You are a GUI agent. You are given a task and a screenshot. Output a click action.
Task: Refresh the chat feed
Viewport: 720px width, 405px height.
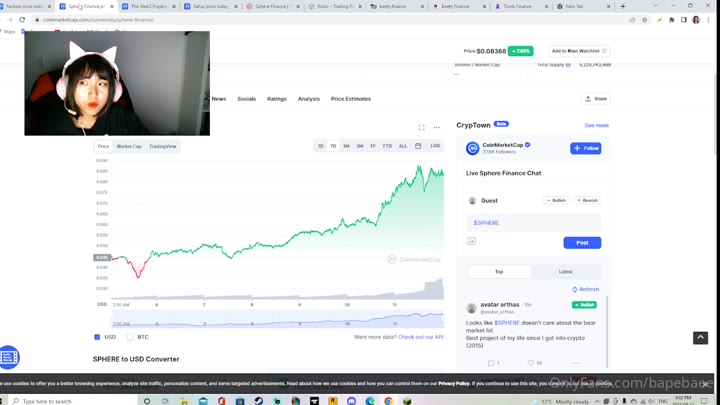585,289
